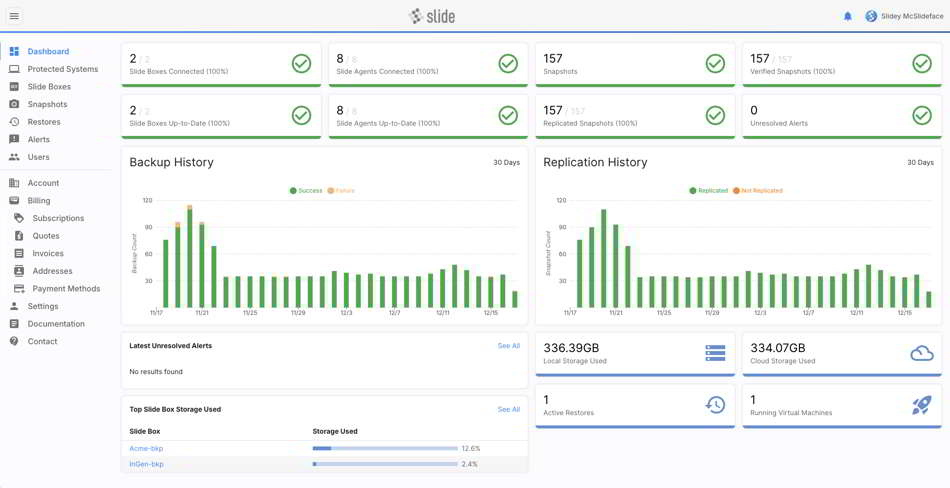This screenshot has width=950, height=488.
Task: Open the hamburger menu button
Action: (x=15, y=16)
